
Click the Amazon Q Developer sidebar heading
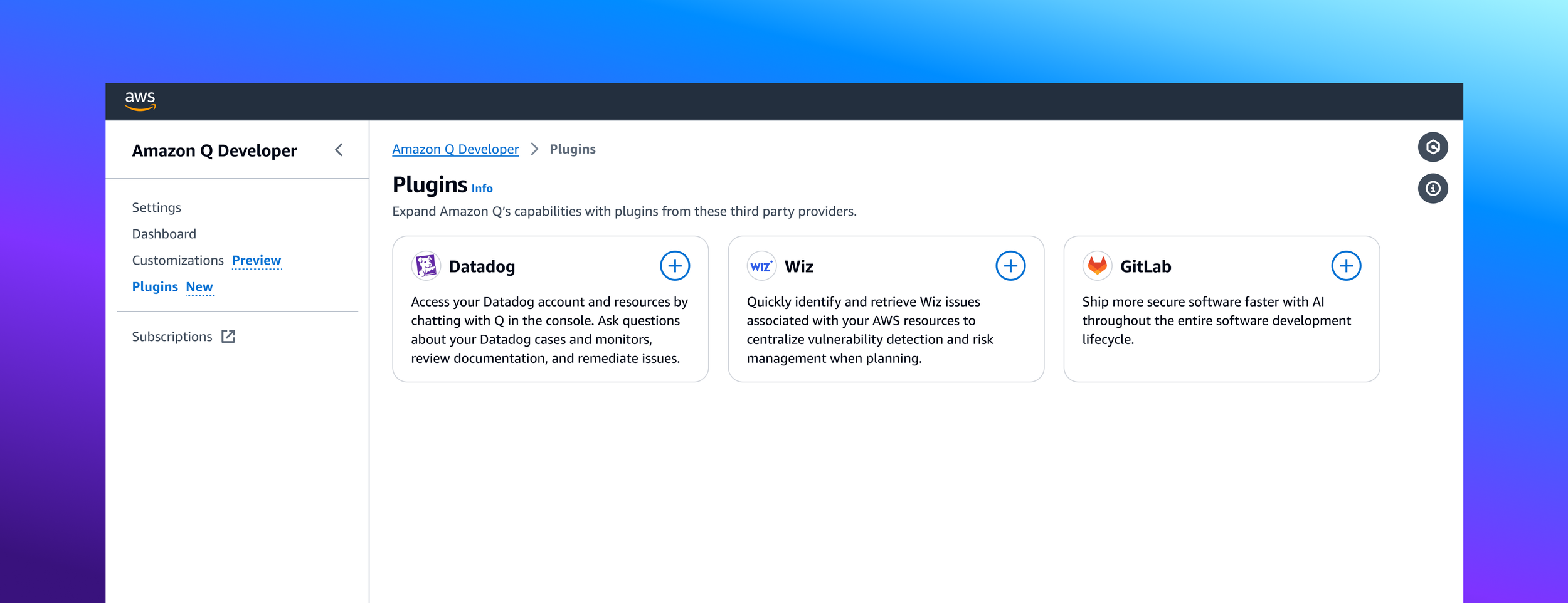tap(215, 150)
